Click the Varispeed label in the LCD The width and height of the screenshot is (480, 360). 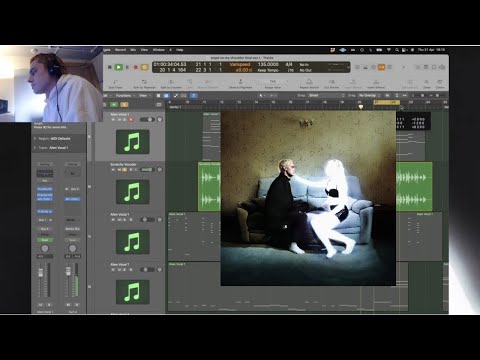pyautogui.click(x=240, y=64)
